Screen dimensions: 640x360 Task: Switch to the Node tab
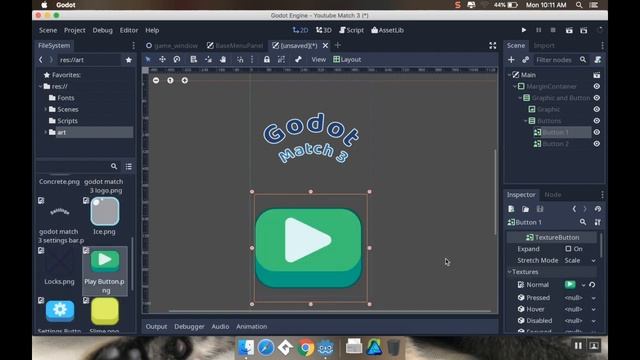pyautogui.click(x=553, y=195)
